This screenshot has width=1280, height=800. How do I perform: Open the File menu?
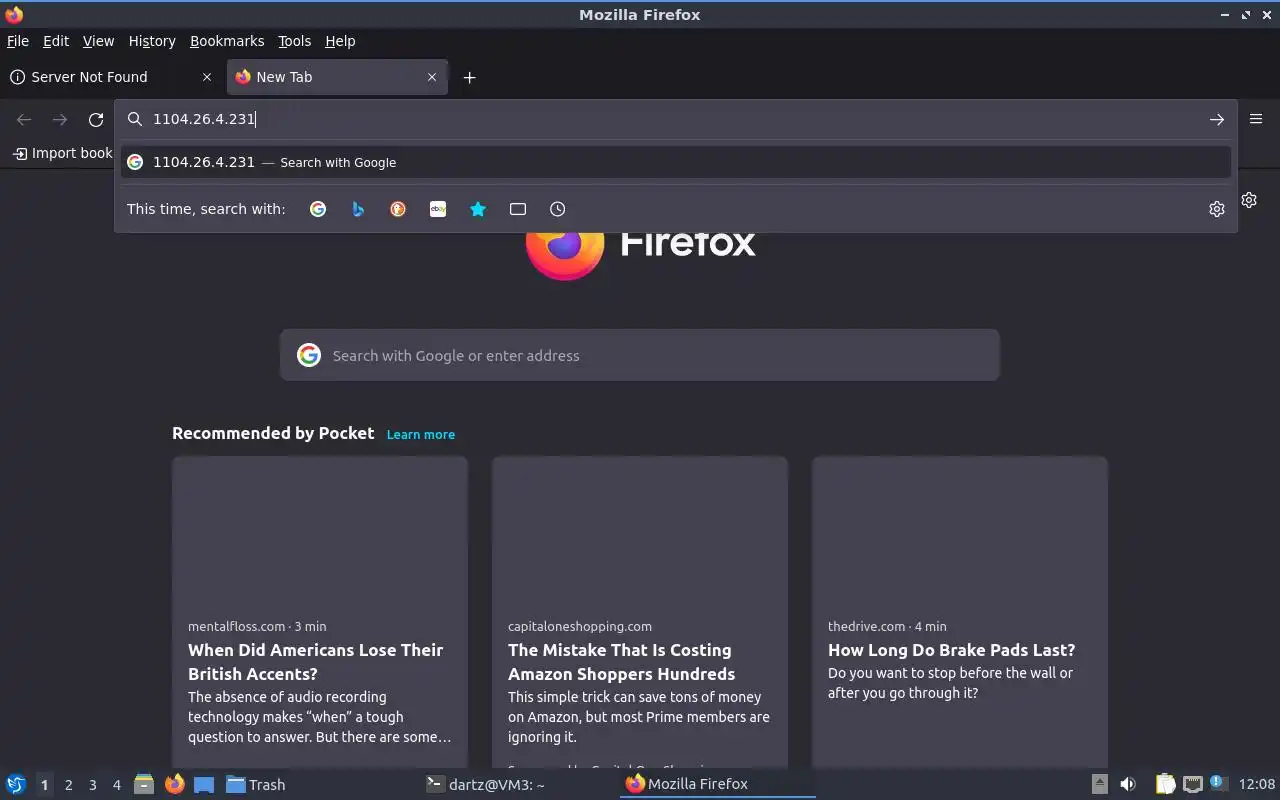tap(18, 41)
